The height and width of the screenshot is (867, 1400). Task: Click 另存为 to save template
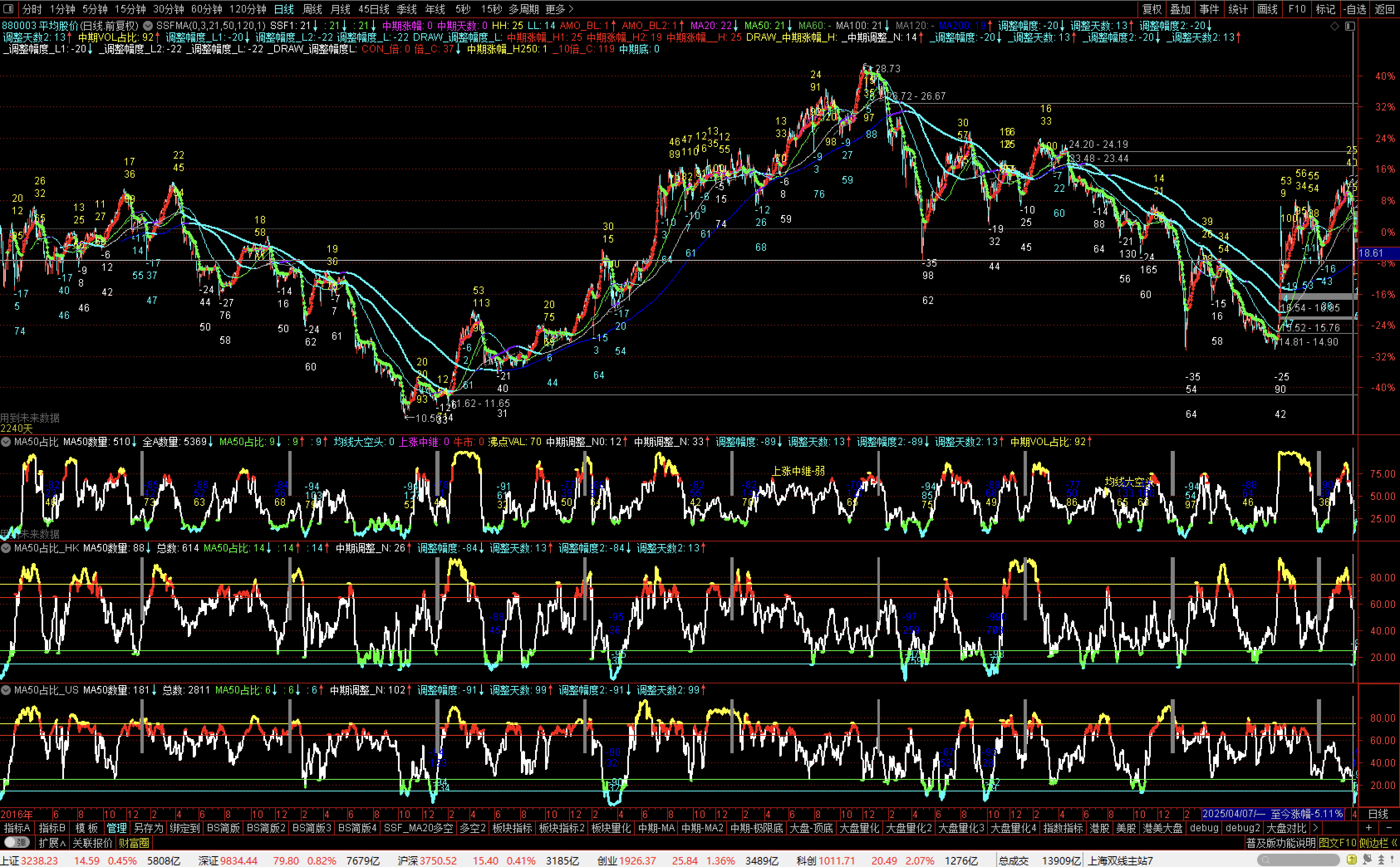[149, 828]
